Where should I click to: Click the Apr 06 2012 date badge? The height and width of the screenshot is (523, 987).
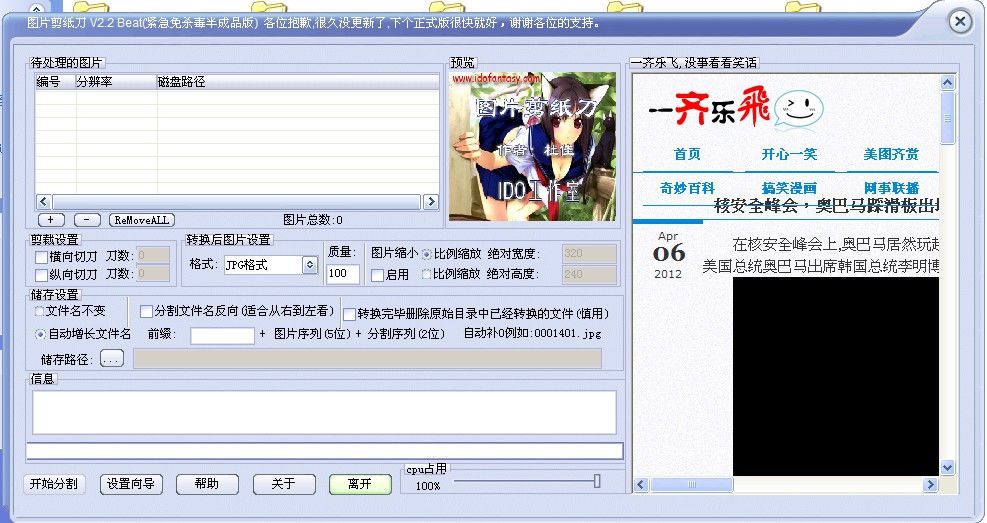[x=668, y=255]
